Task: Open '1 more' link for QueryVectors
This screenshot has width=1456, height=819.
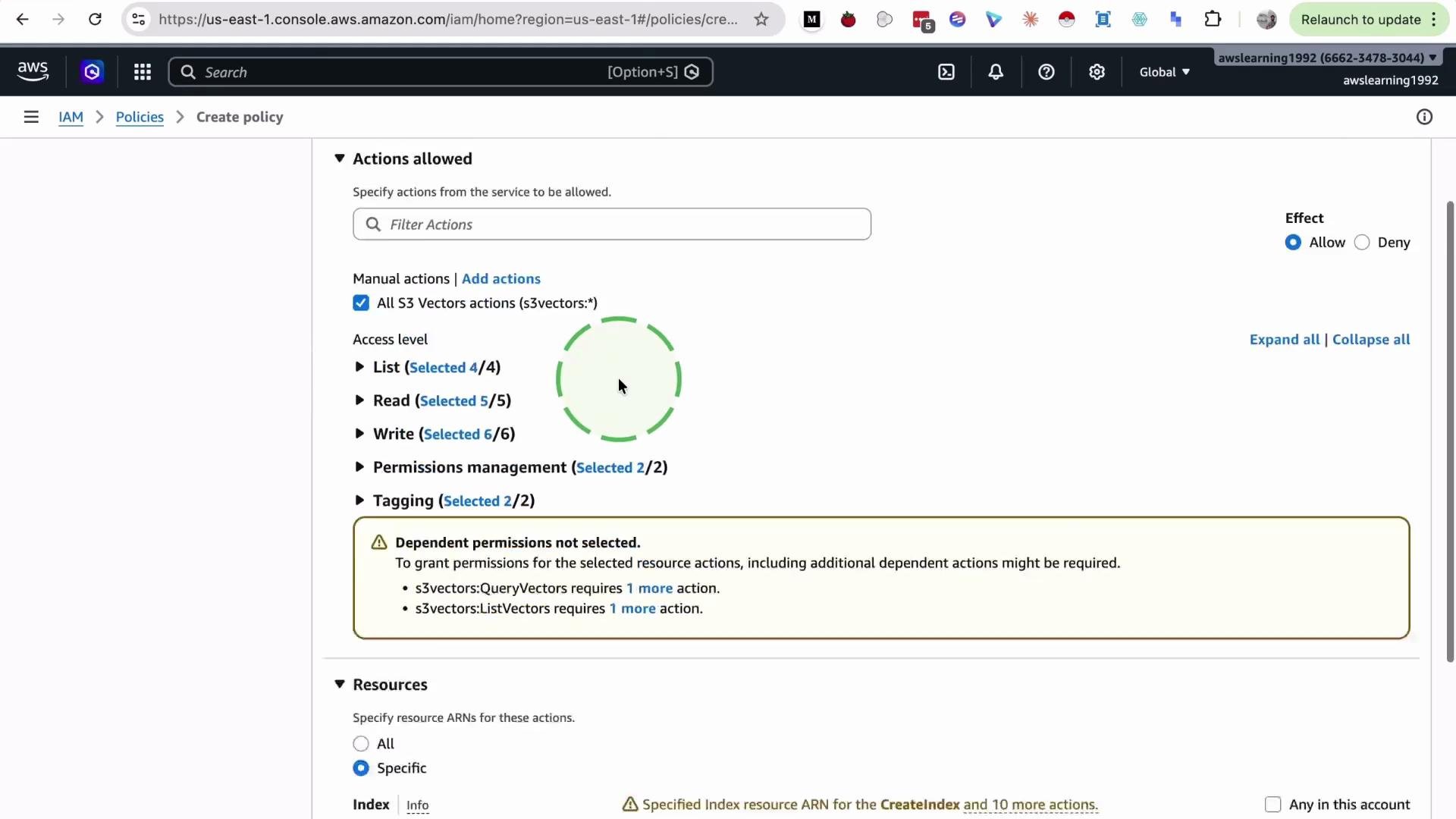Action: click(x=649, y=588)
